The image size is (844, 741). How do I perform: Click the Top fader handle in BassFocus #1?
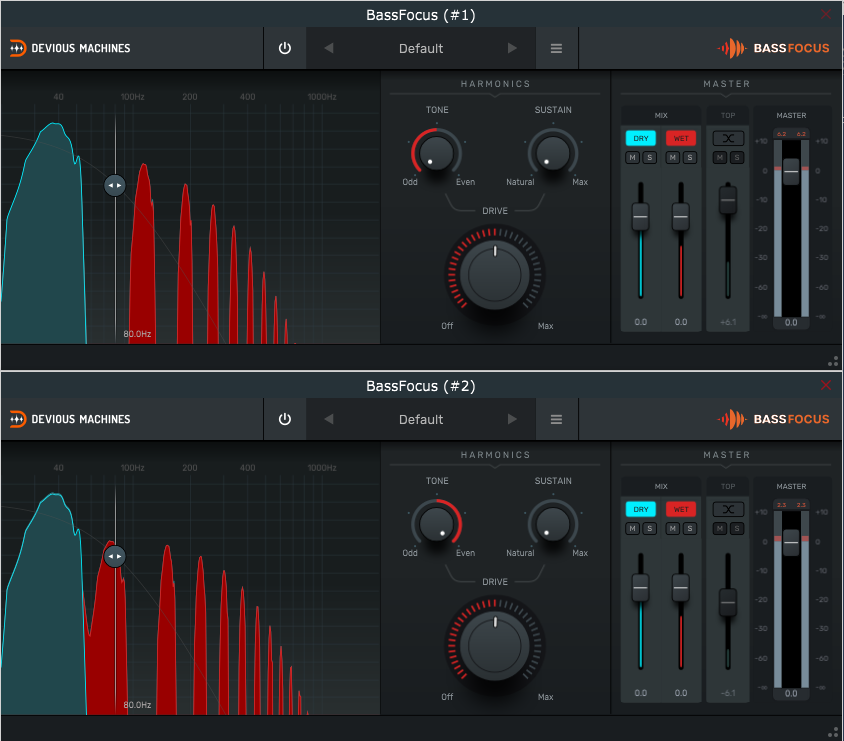[728, 200]
